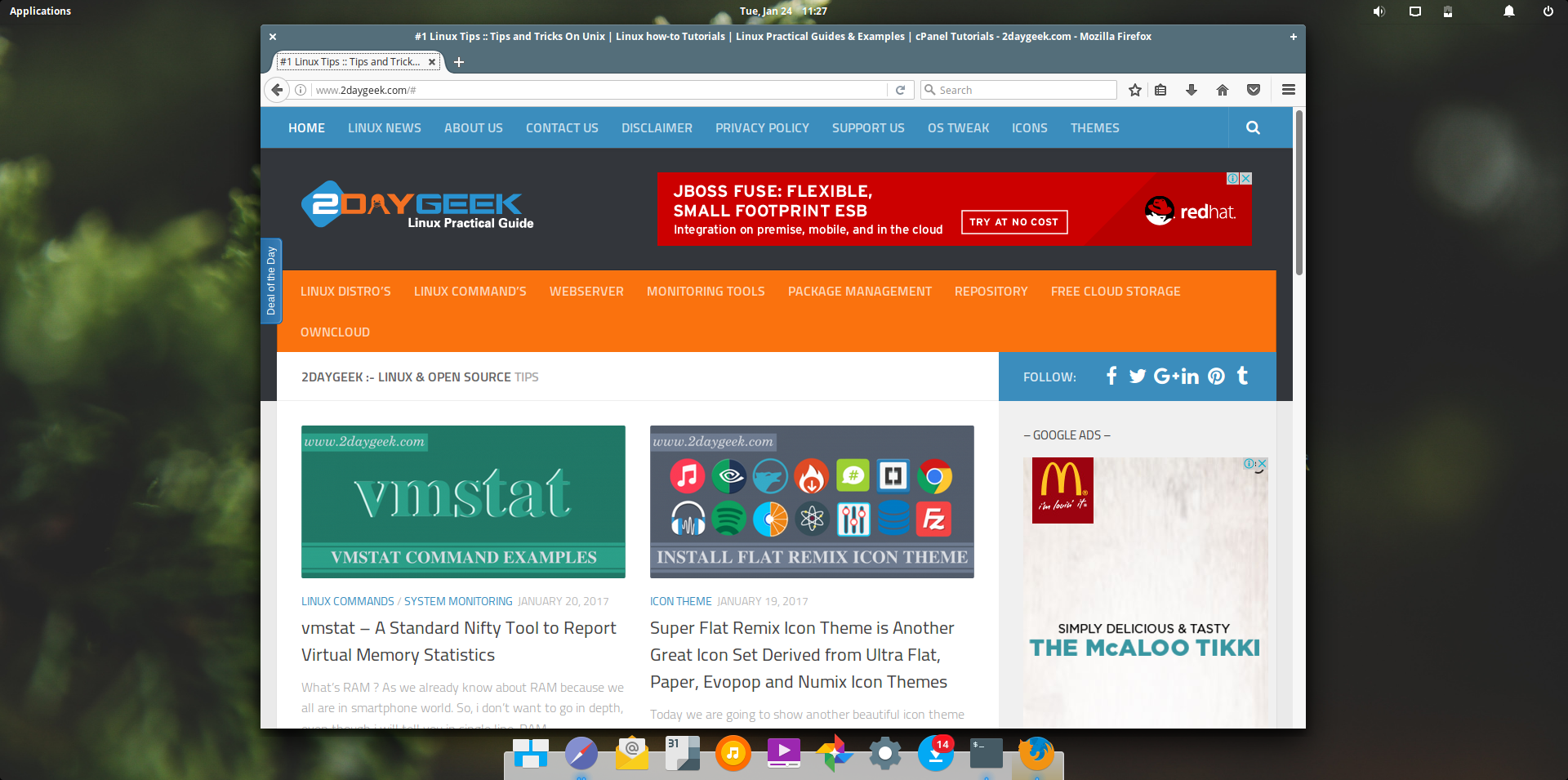This screenshot has height=780, width=1568.
Task: Open CONTACT US page
Action: [562, 128]
